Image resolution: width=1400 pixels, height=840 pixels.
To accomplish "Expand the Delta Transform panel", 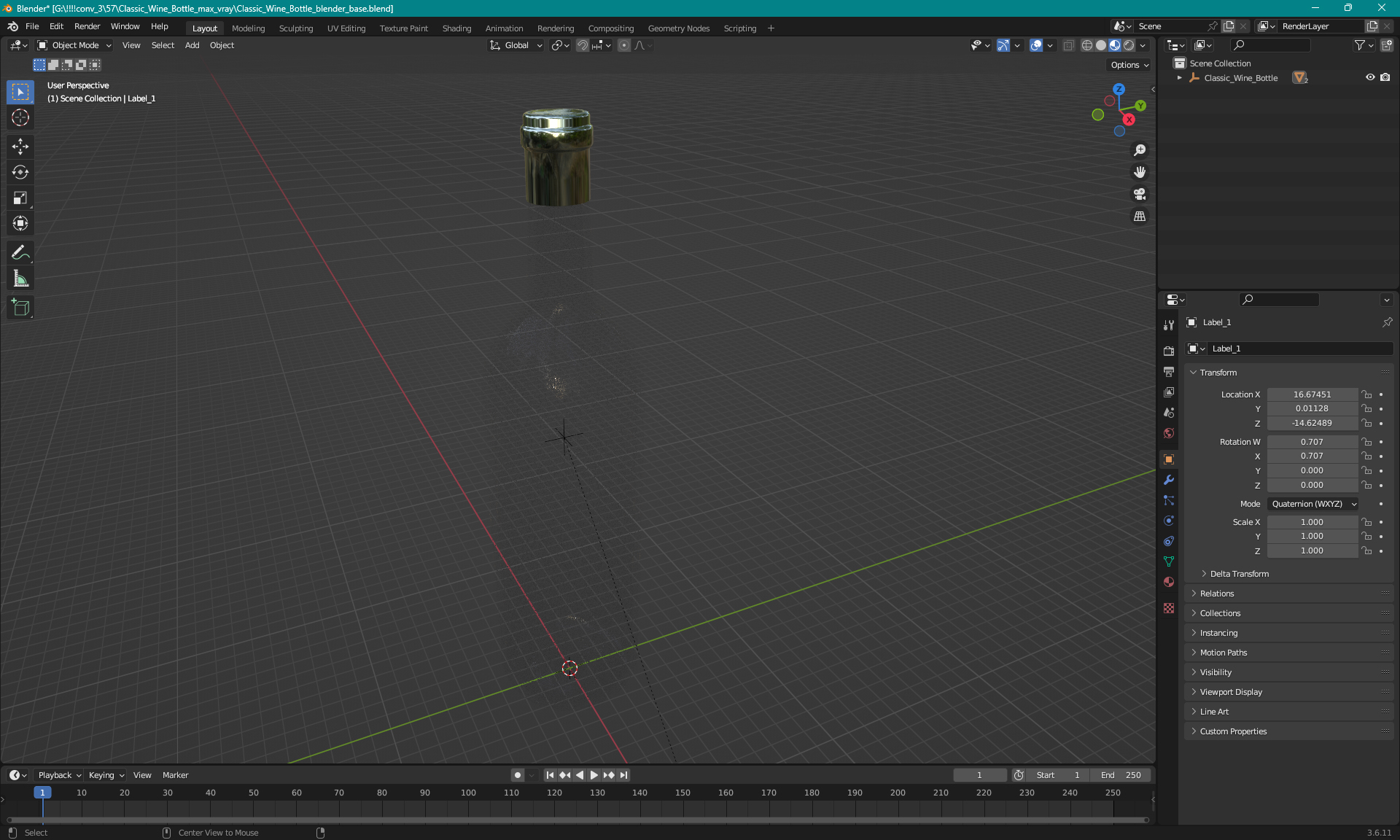I will point(1239,574).
